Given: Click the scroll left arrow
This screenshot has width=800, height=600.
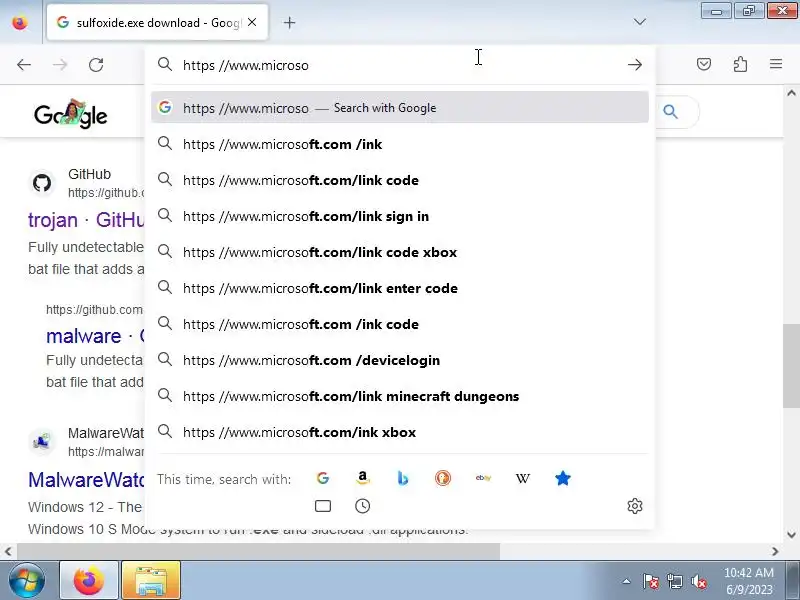Looking at the screenshot, I should coord(8,551).
